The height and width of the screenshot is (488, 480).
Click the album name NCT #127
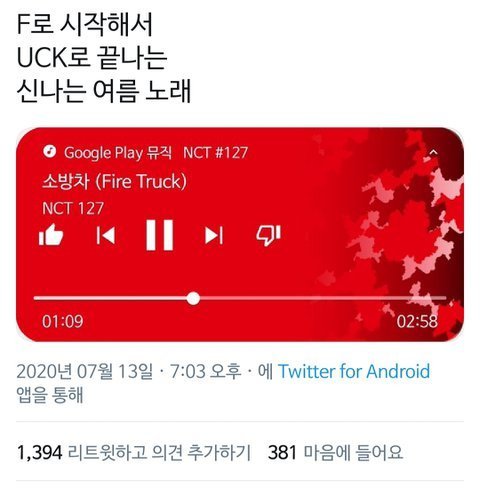[x=215, y=153]
